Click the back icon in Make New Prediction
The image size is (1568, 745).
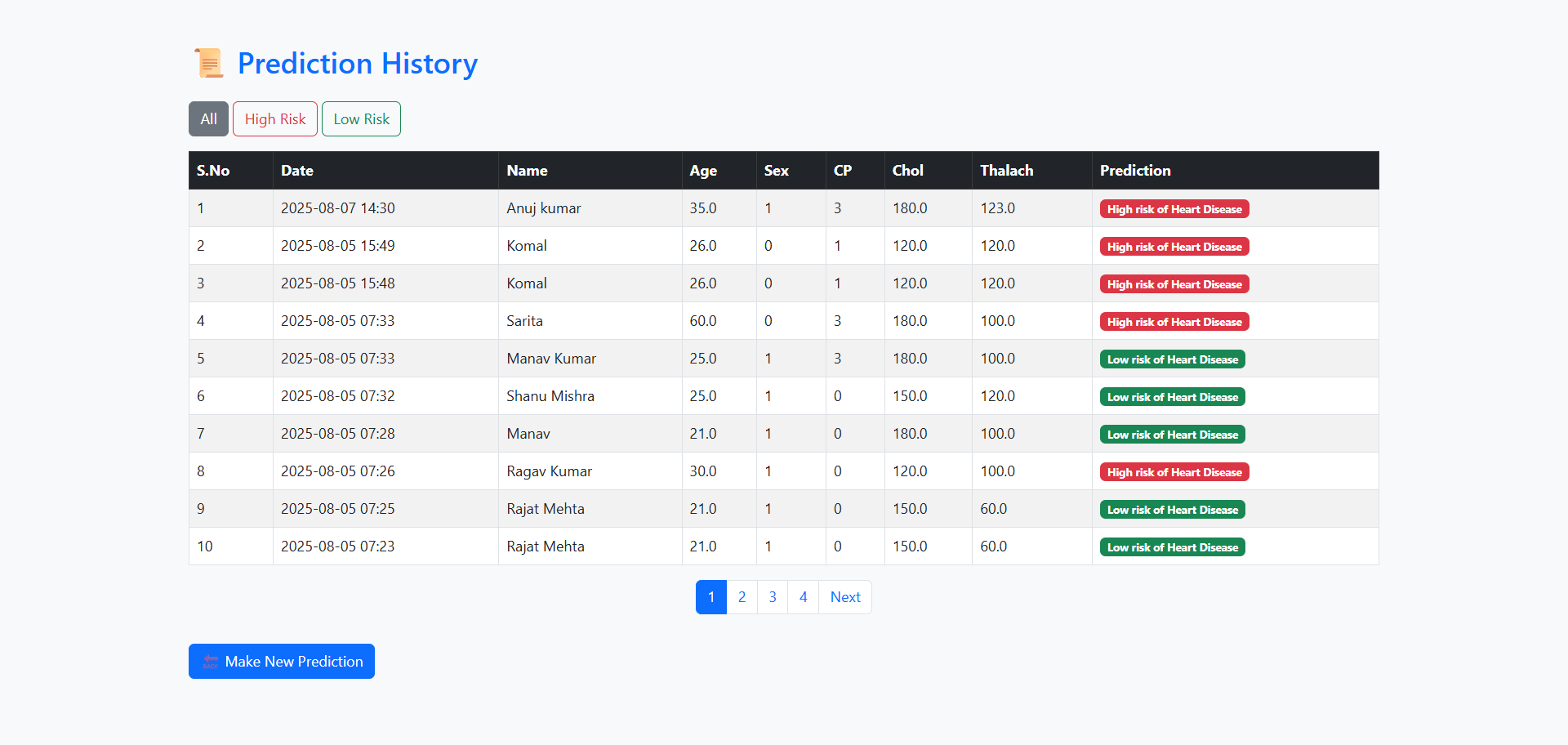click(x=211, y=662)
